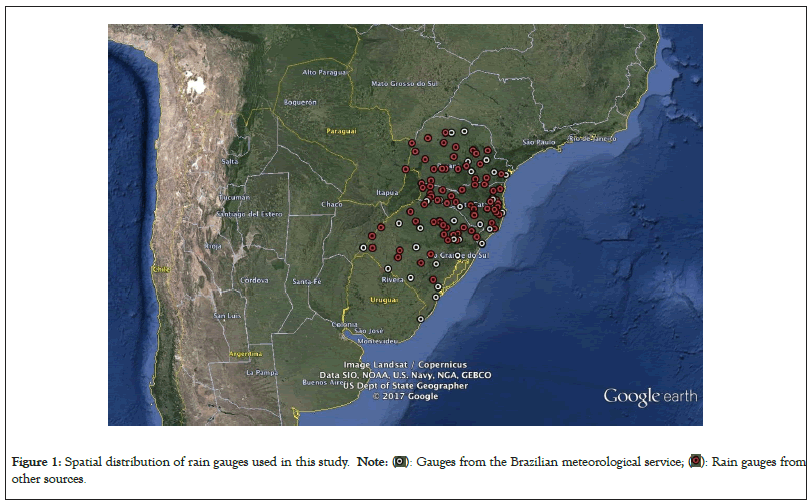Select the Sao Paulo map label

click(x=538, y=142)
